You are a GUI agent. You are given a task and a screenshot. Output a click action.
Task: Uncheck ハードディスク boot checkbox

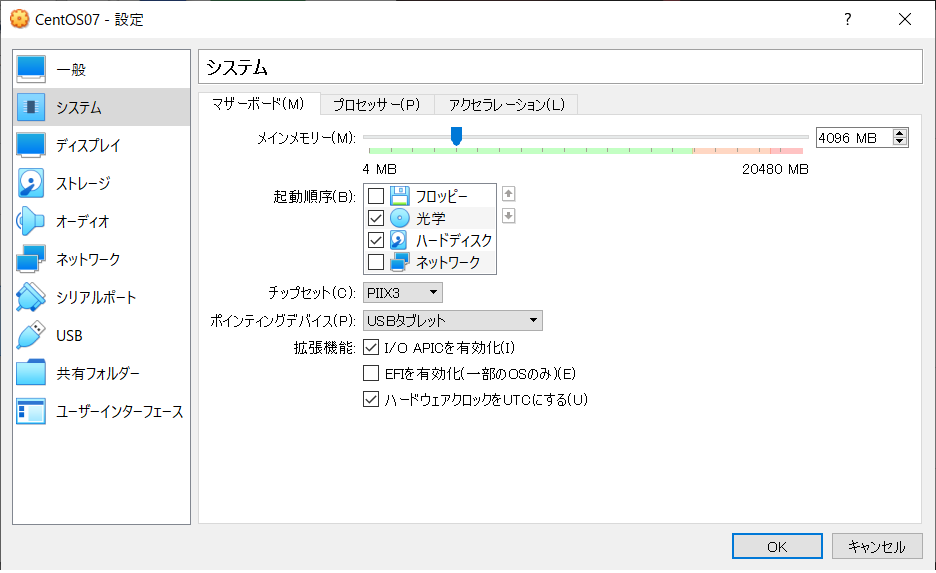click(x=376, y=240)
